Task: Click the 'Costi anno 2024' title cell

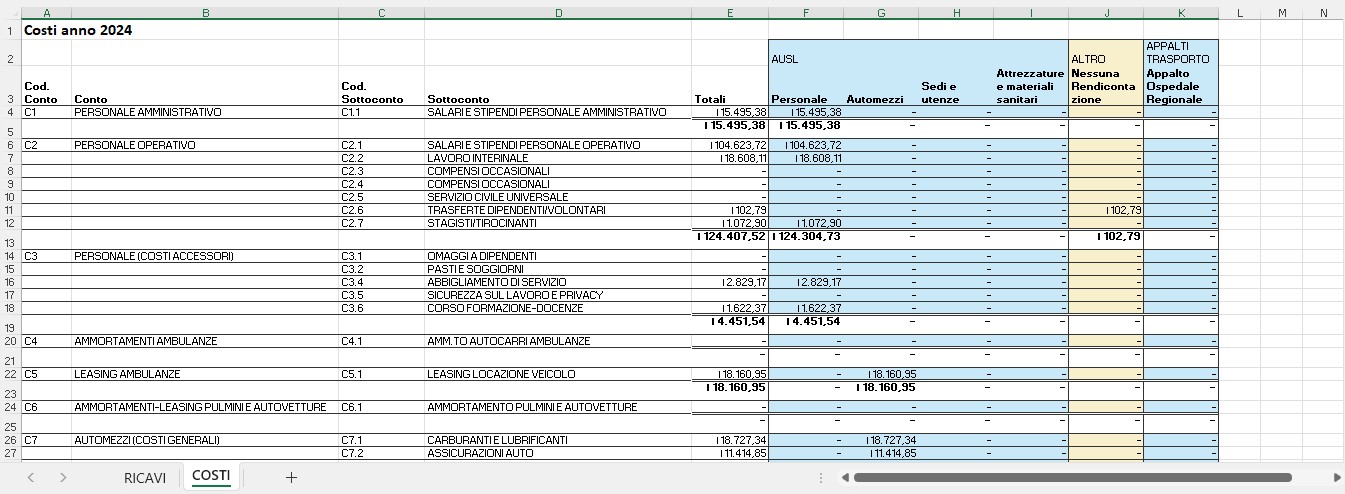Action: (78, 30)
